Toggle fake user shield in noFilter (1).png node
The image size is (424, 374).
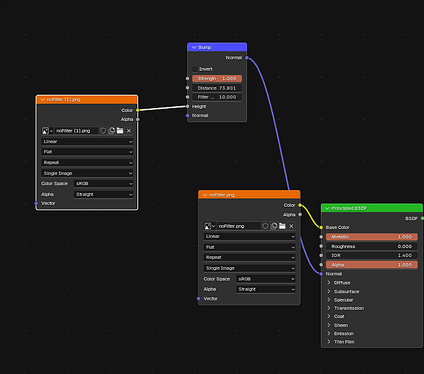click(103, 131)
